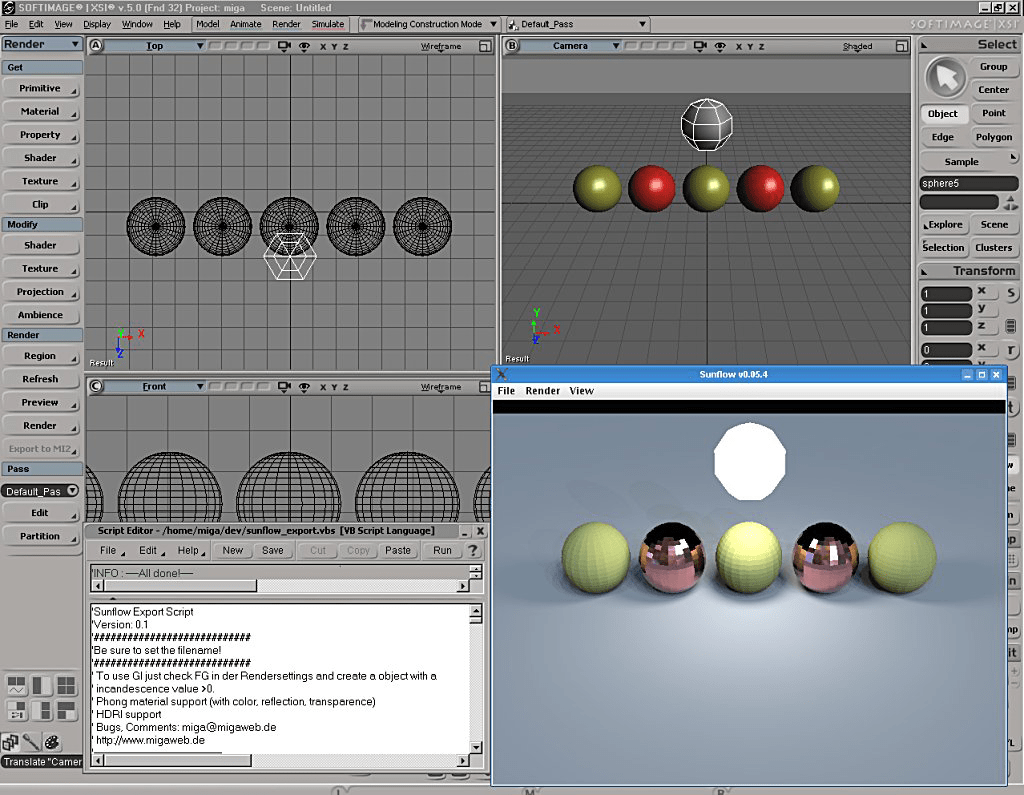The image size is (1024, 795).
Task: Enable Point selection filter
Action: click(993, 113)
